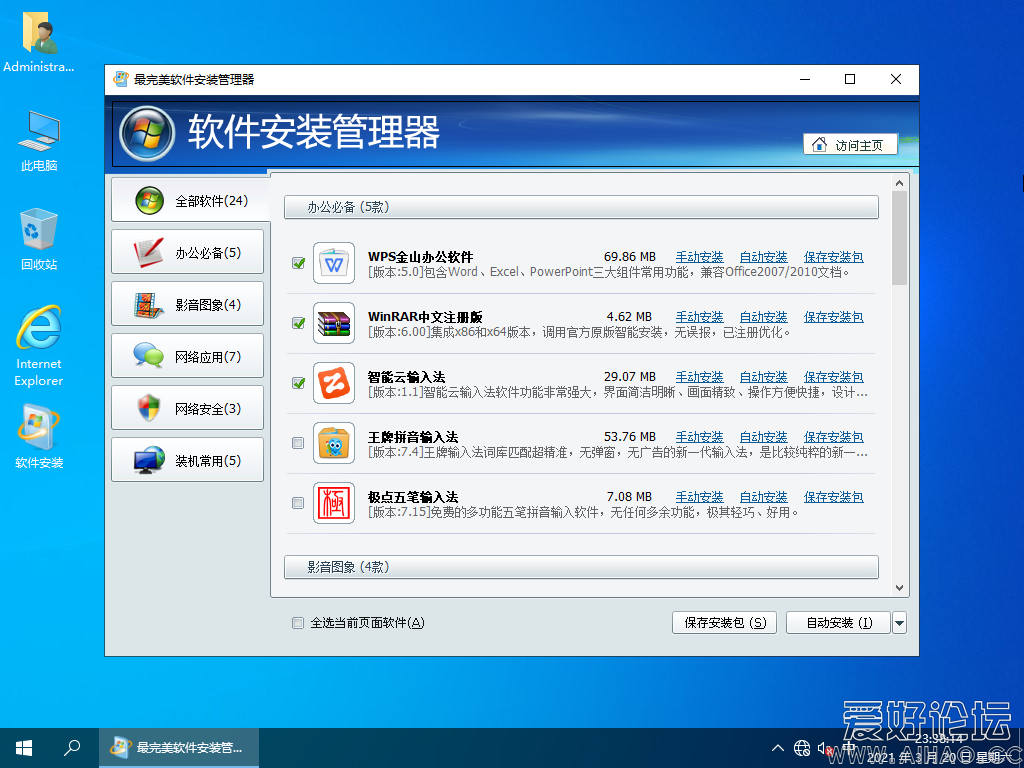
Task: Uncheck the 智能云输入法 checkbox
Action: 298,383
